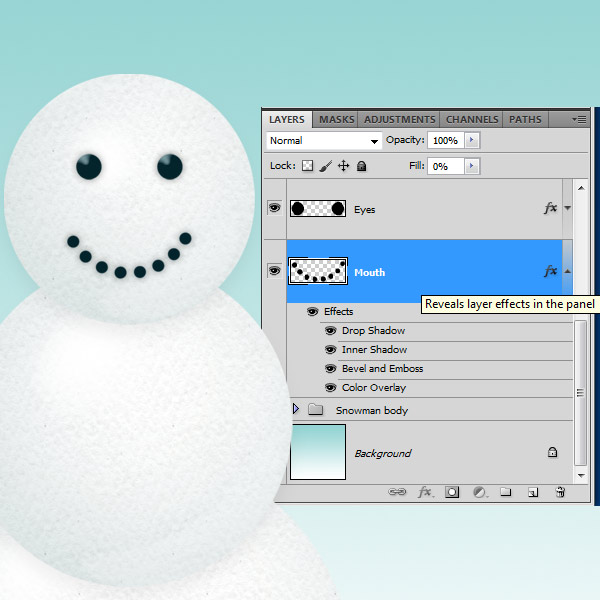
Task: Select the Eyes layer thumbnail
Action: tap(318, 209)
